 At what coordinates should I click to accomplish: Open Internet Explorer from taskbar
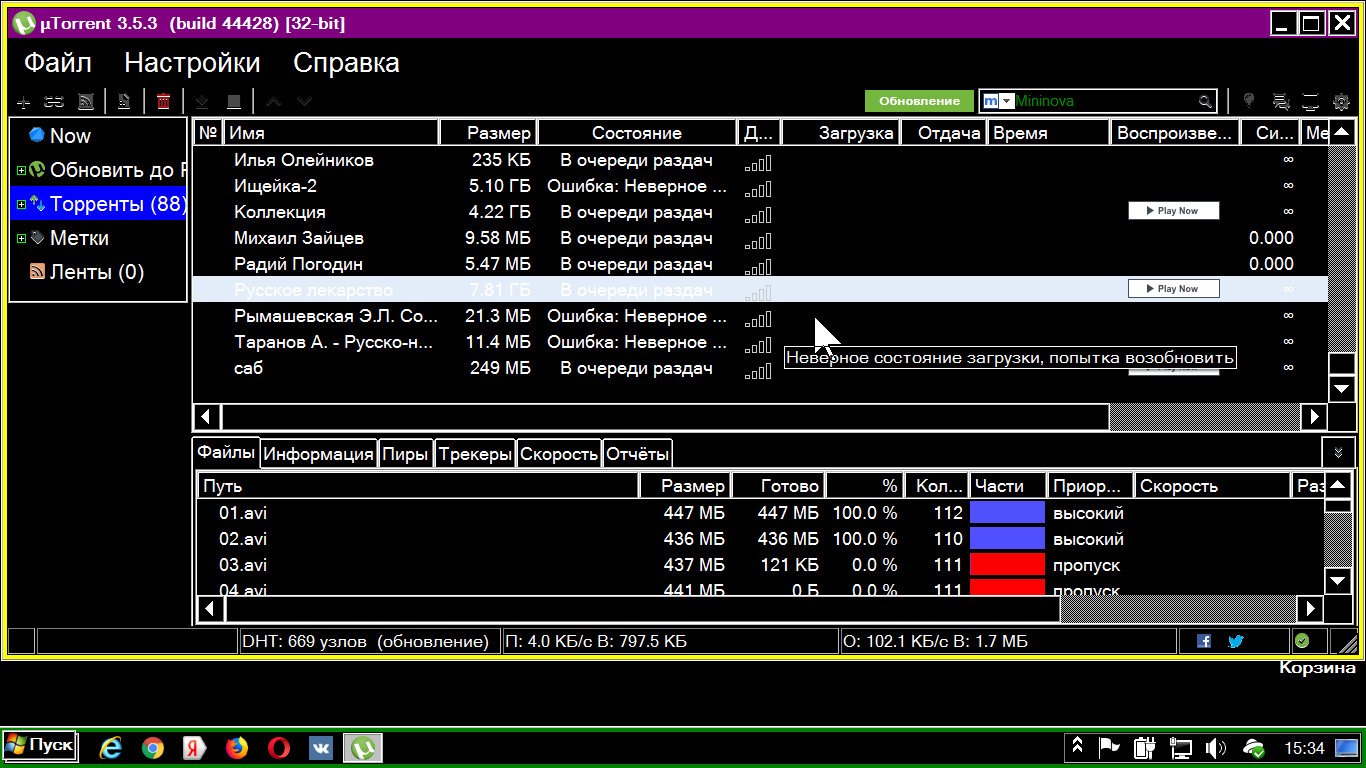coord(110,747)
